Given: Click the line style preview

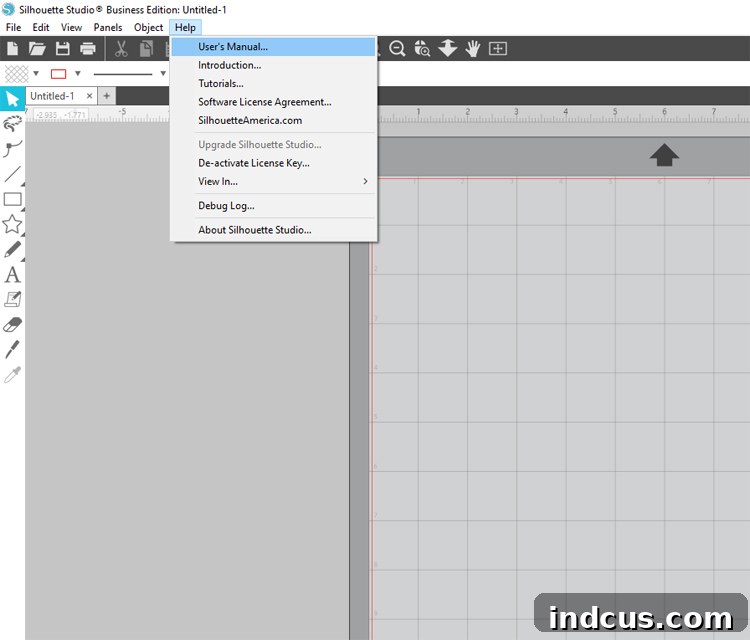Looking at the screenshot, I should coord(123,74).
